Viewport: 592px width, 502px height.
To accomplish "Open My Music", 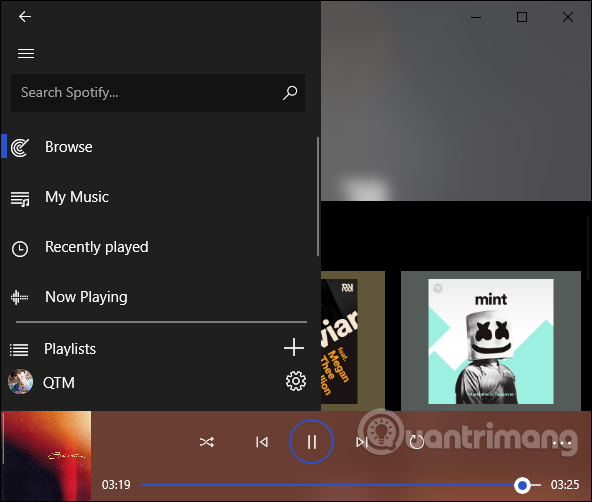I will [77, 197].
